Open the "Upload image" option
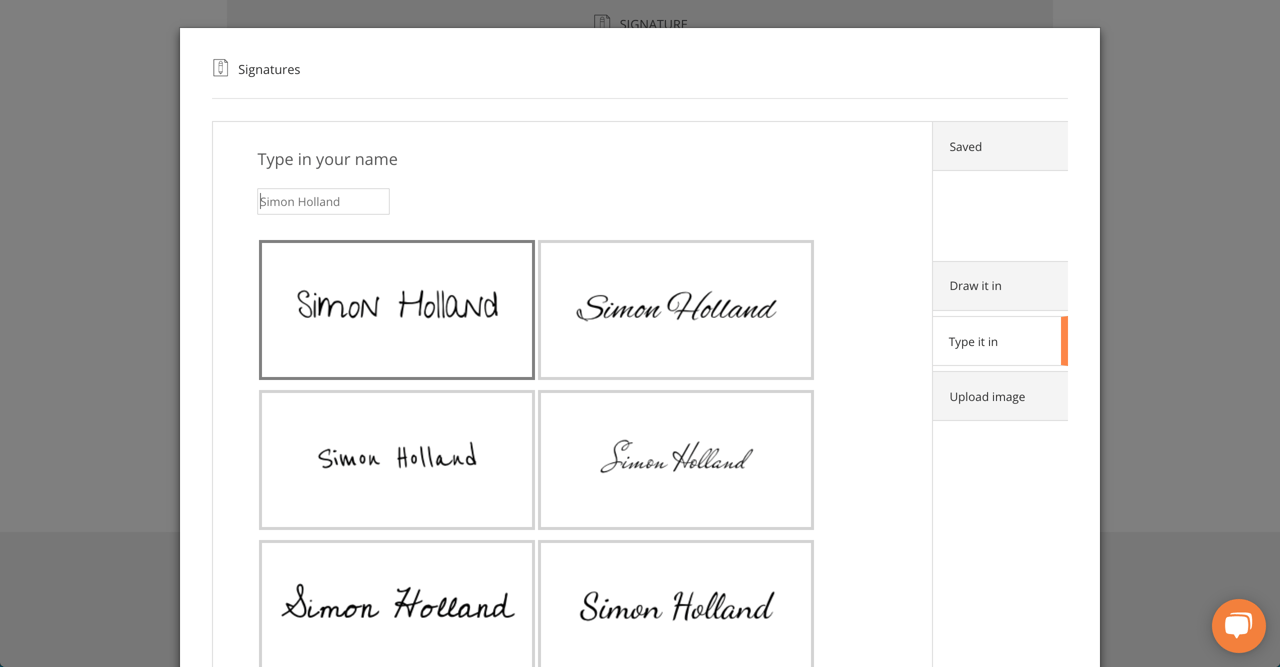Viewport: 1280px width, 667px height. click(986, 396)
